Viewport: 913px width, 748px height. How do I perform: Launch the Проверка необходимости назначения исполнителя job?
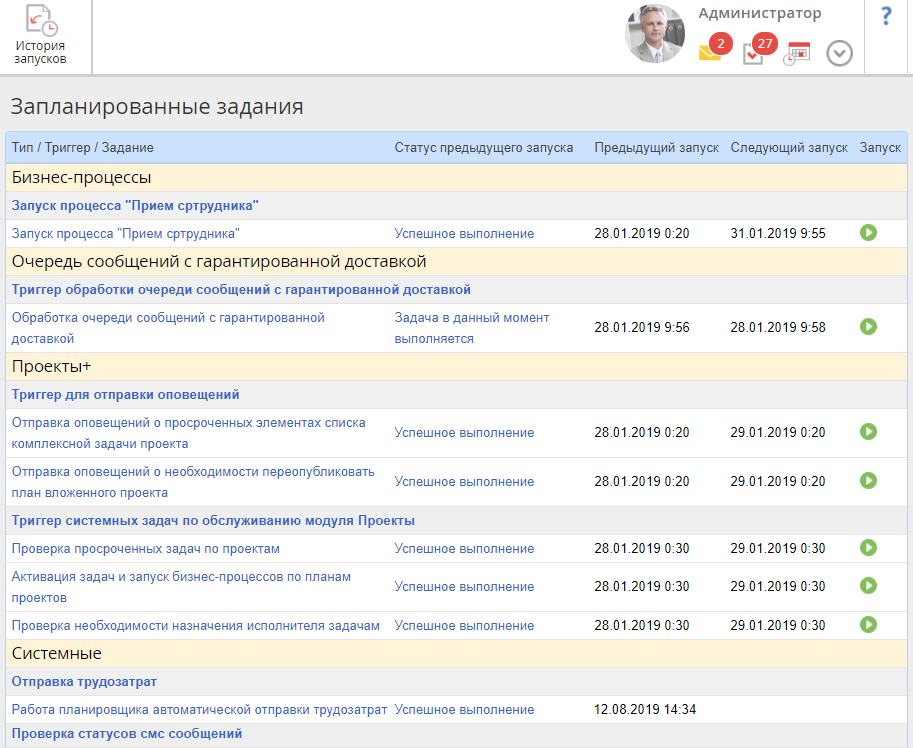[x=868, y=625]
